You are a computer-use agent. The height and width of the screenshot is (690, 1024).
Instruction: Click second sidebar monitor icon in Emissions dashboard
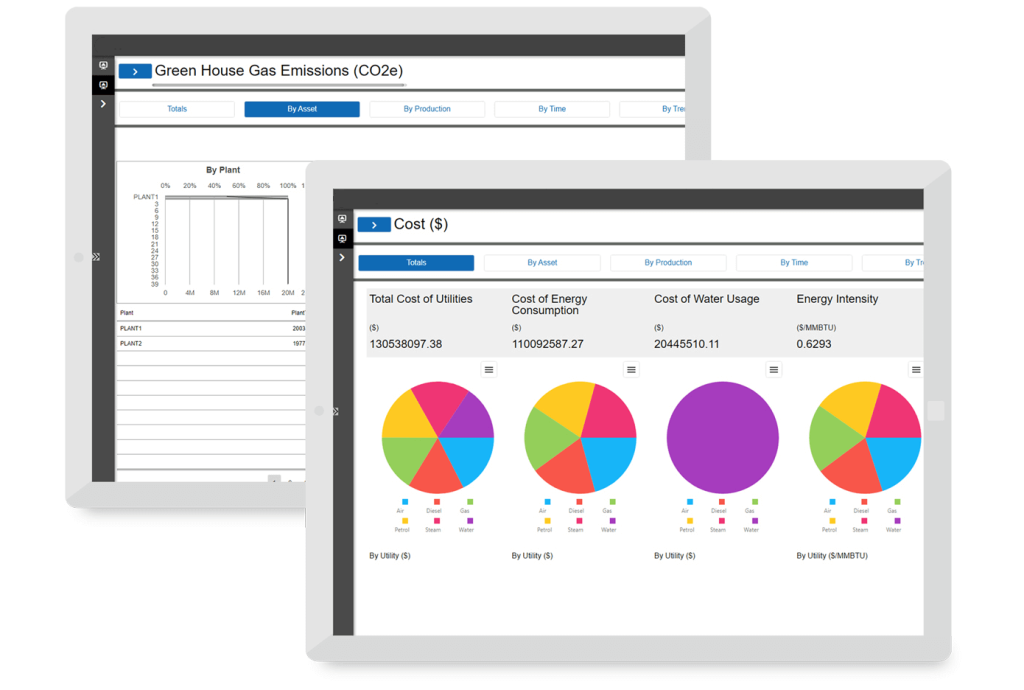coord(103,85)
